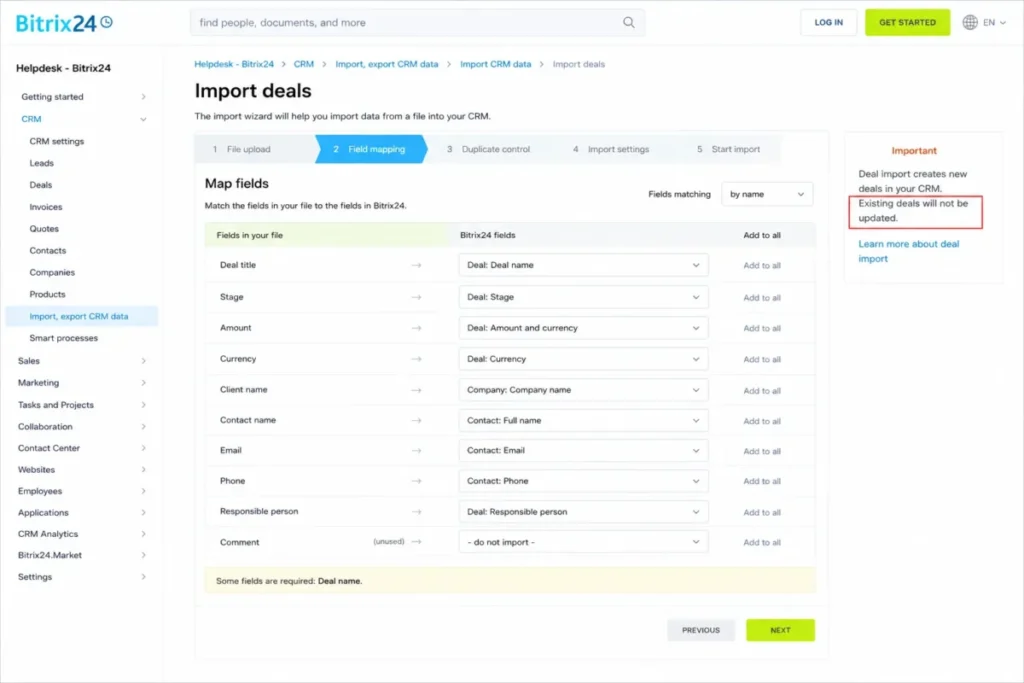The image size is (1024, 683).
Task: Click Add to all for Stage row
Action: point(761,298)
